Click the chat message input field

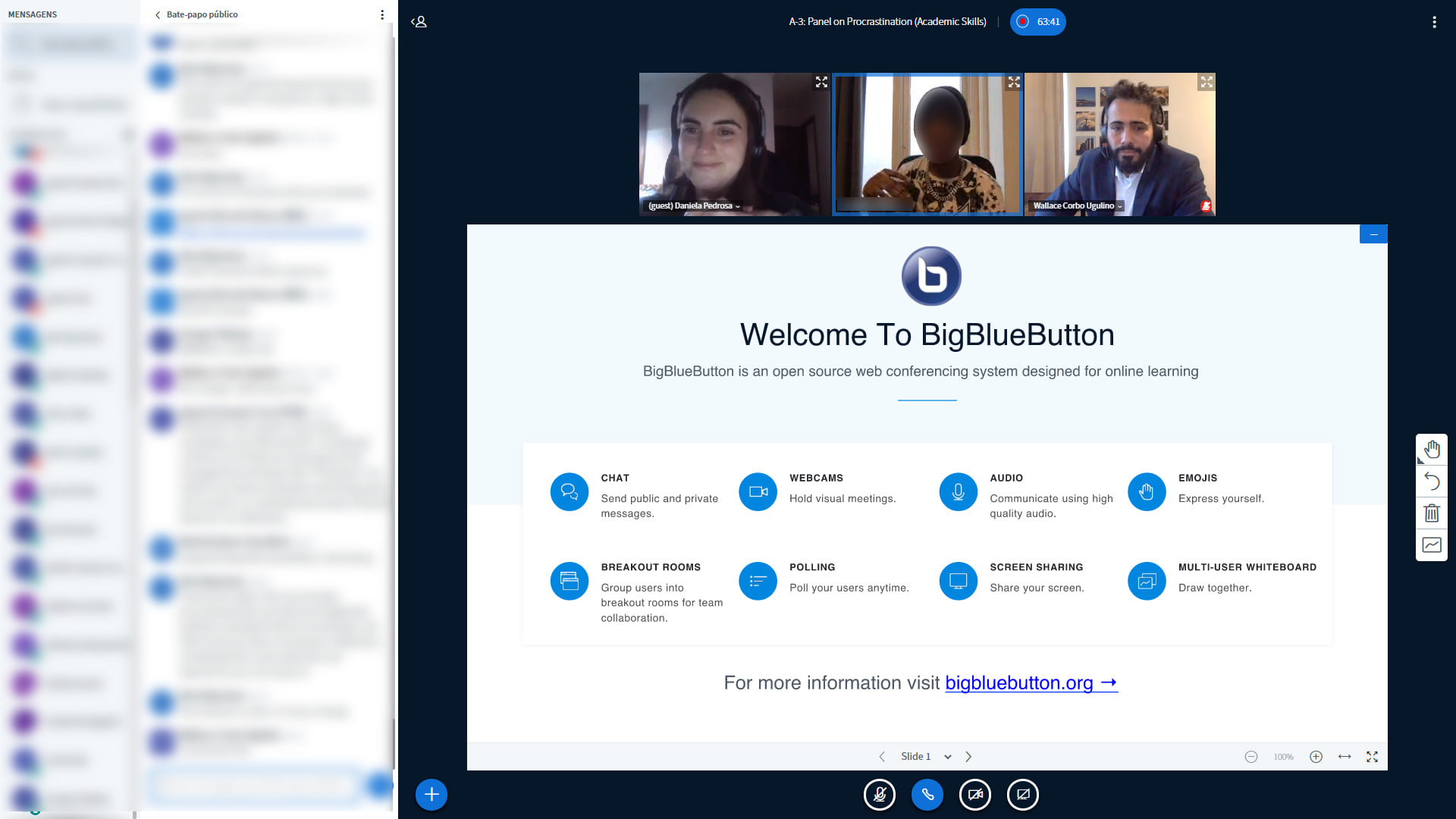pyautogui.click(x=255, y=786)
